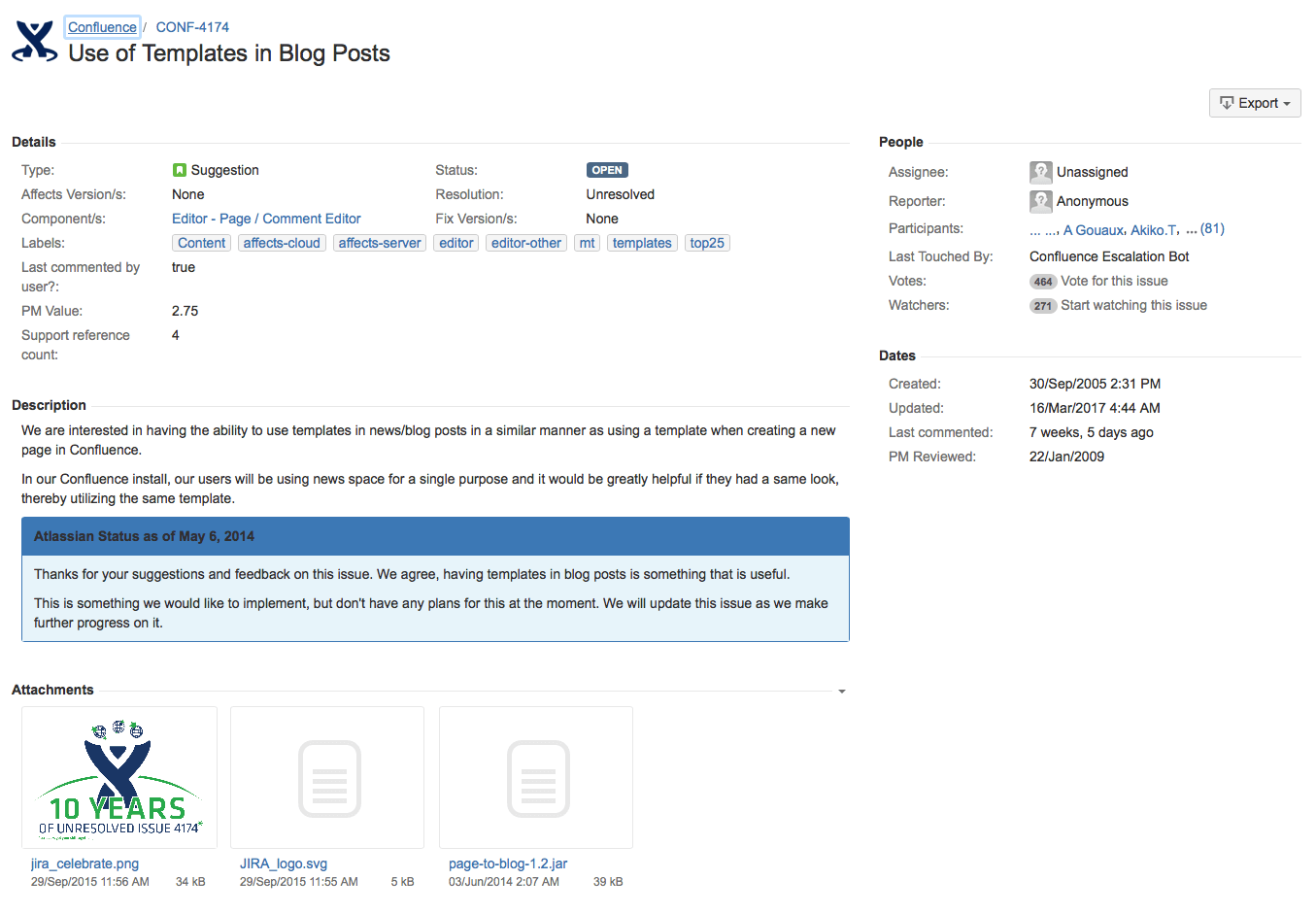The height and width of the screenshot is (914, 1316).
Task: Vote for this issue
Action: tap(1114, 281)
